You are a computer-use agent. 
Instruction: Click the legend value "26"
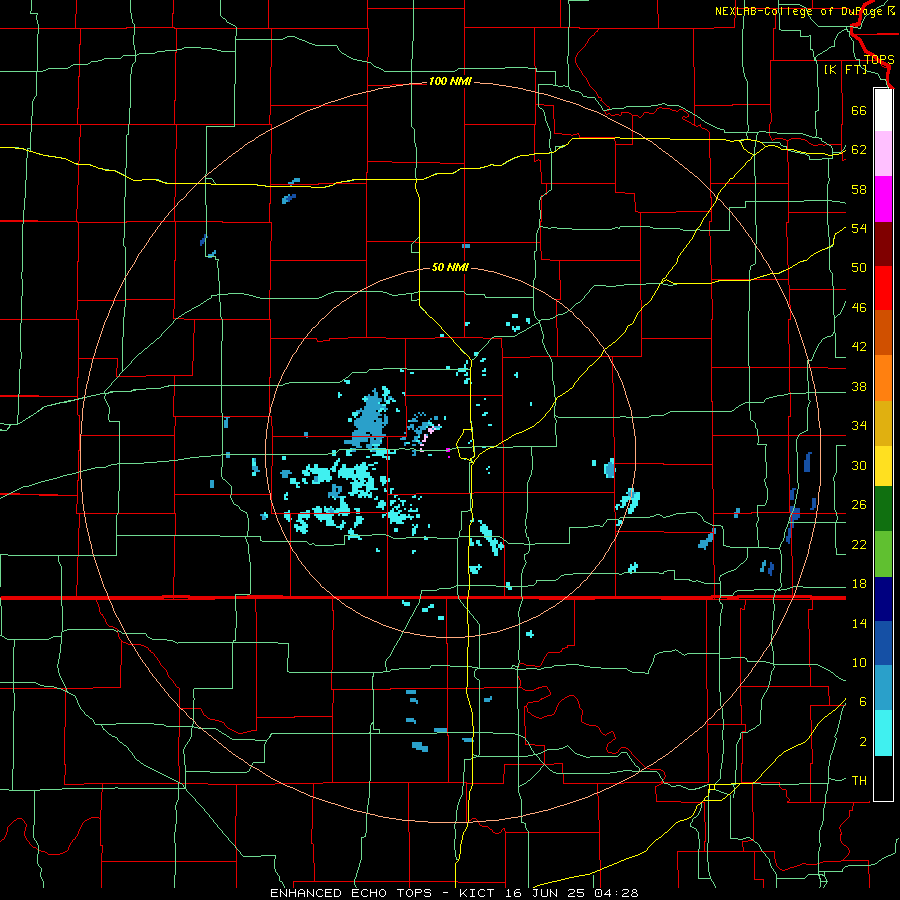(x=859, y=505)
